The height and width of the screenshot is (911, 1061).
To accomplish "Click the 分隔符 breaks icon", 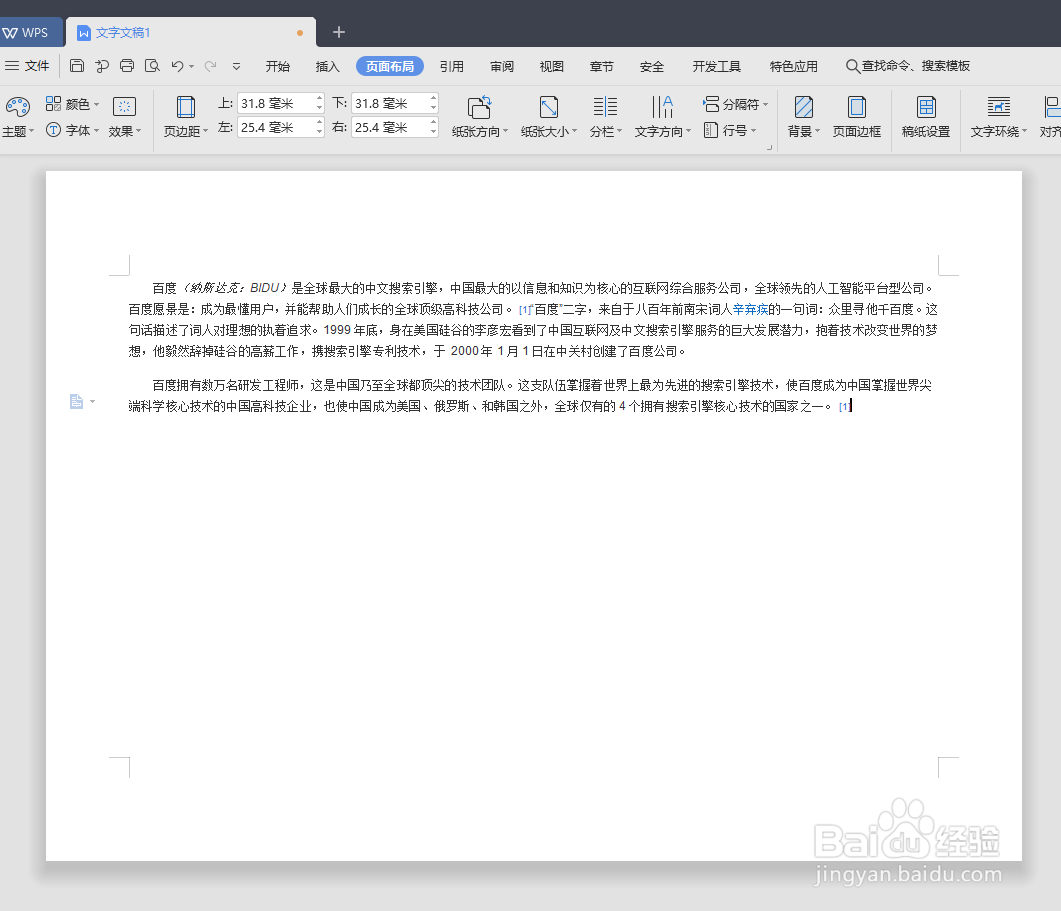I will (711, 104).
